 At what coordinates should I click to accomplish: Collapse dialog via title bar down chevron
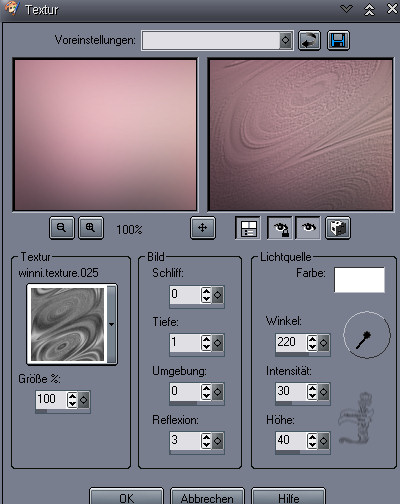pos(347,9)
